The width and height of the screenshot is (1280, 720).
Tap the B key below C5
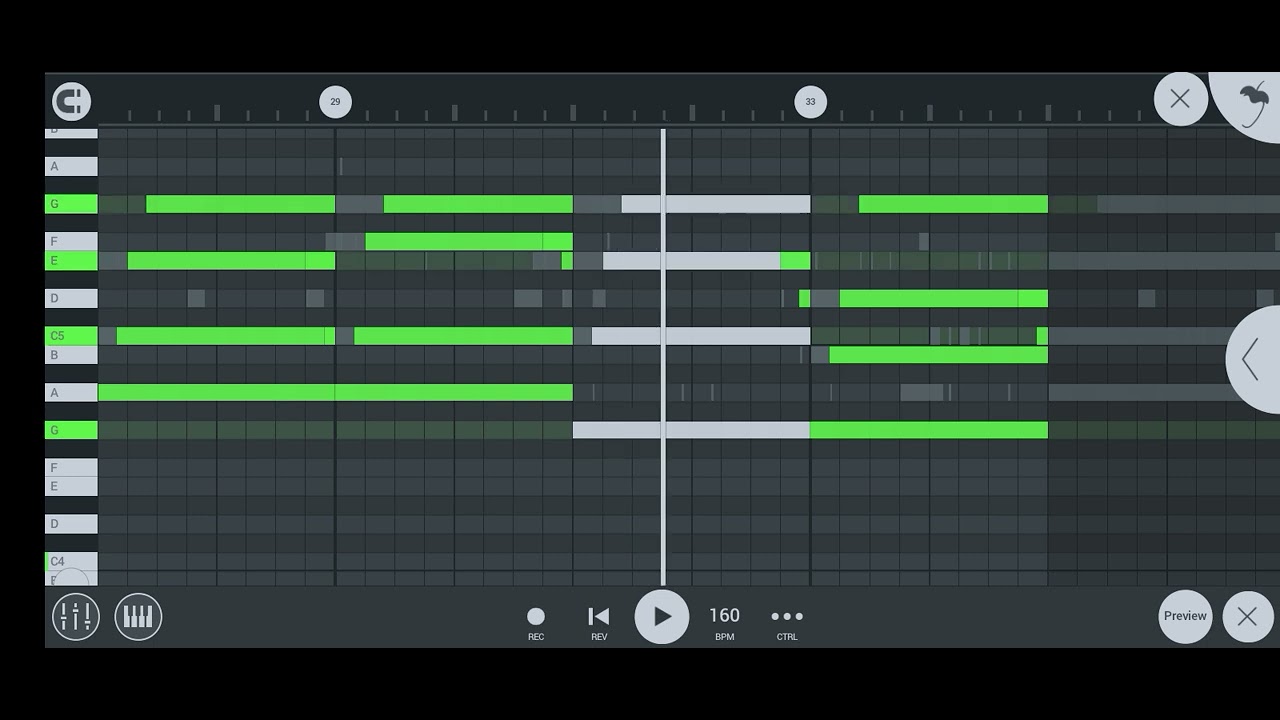(71, 355)
